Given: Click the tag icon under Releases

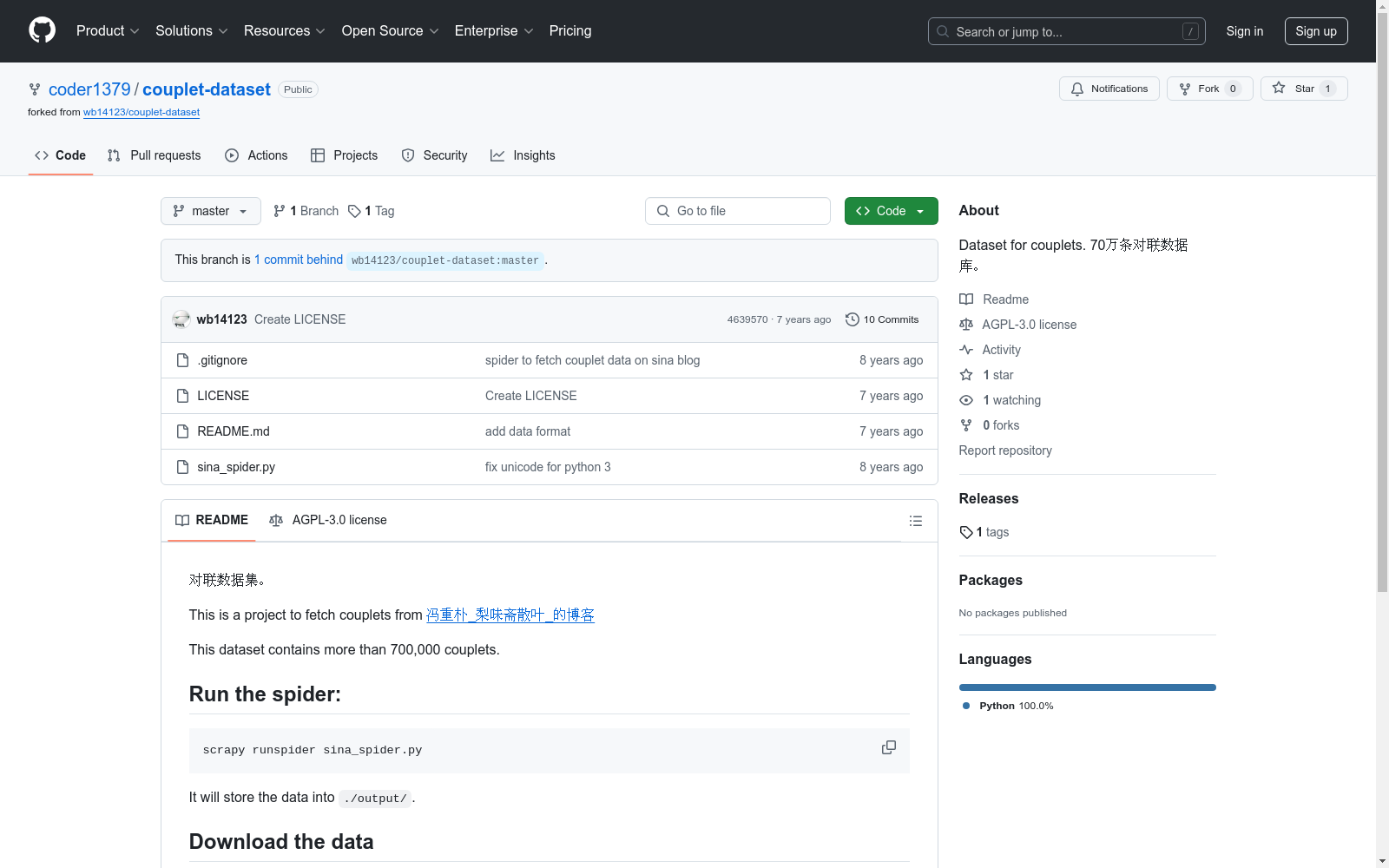Looking at the screenshot, I should point(966,532).
